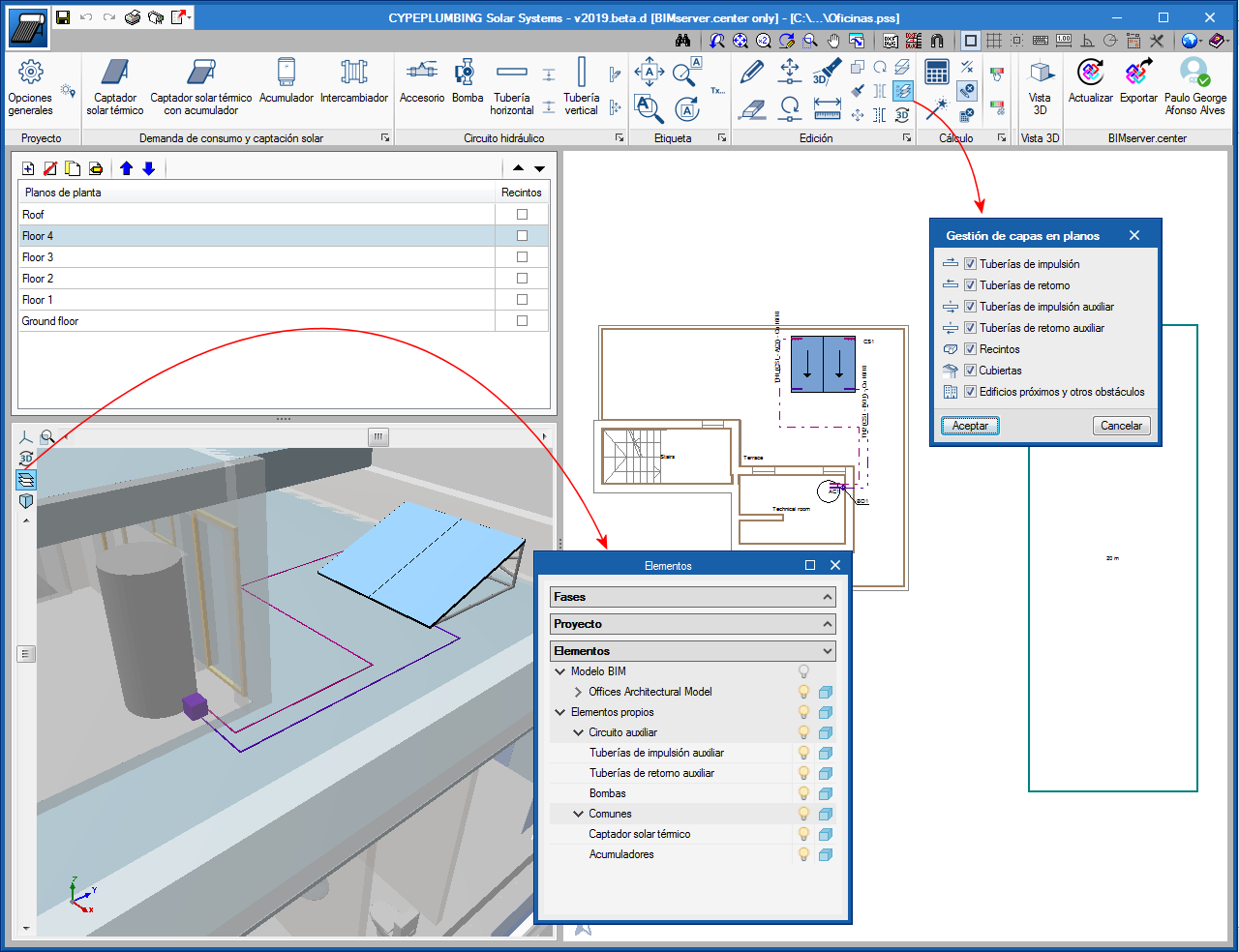Select Tuberías de retorno auxiliar tree item

651,773
